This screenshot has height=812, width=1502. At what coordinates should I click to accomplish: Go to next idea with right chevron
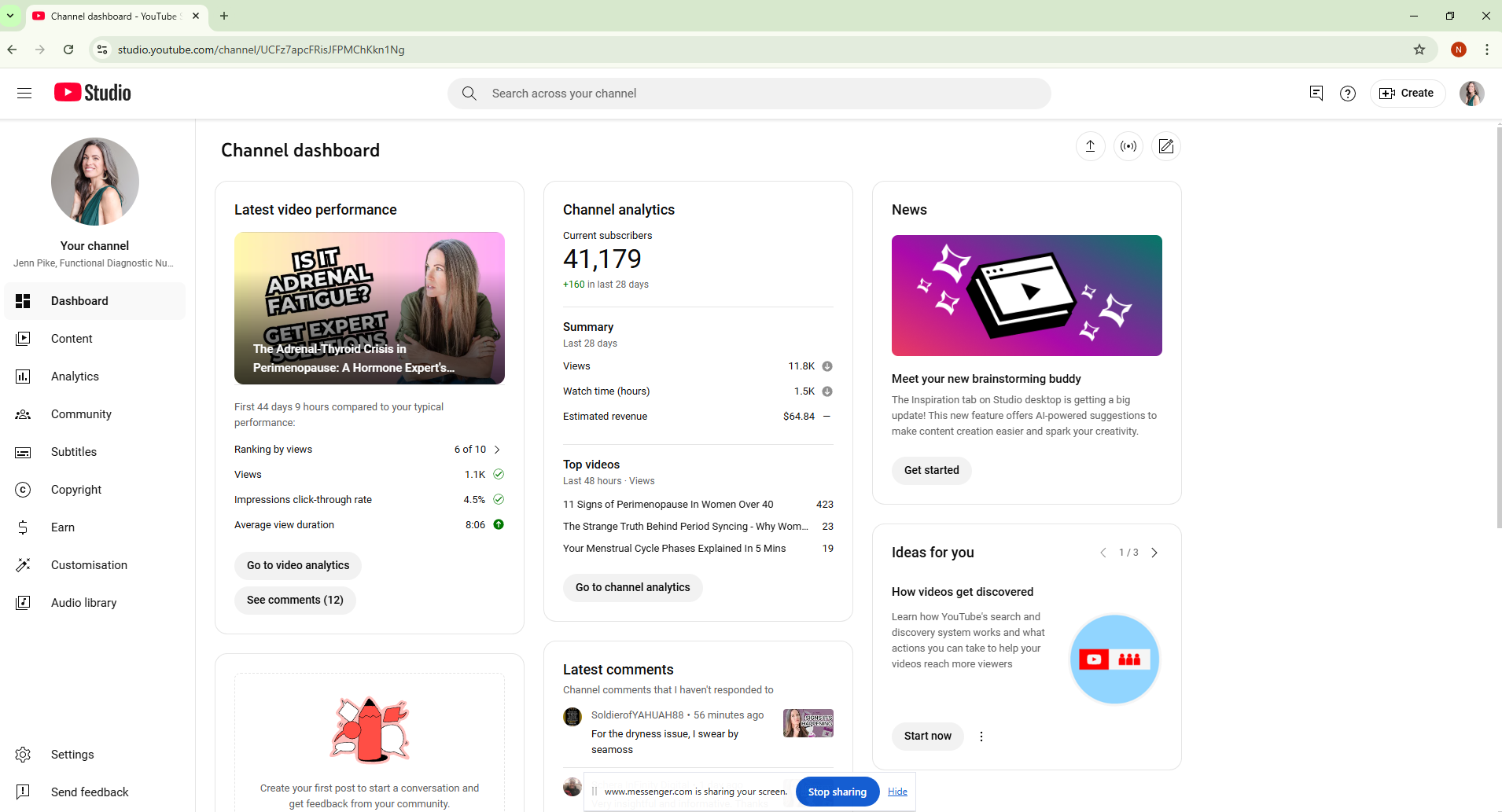point(1154,553)
